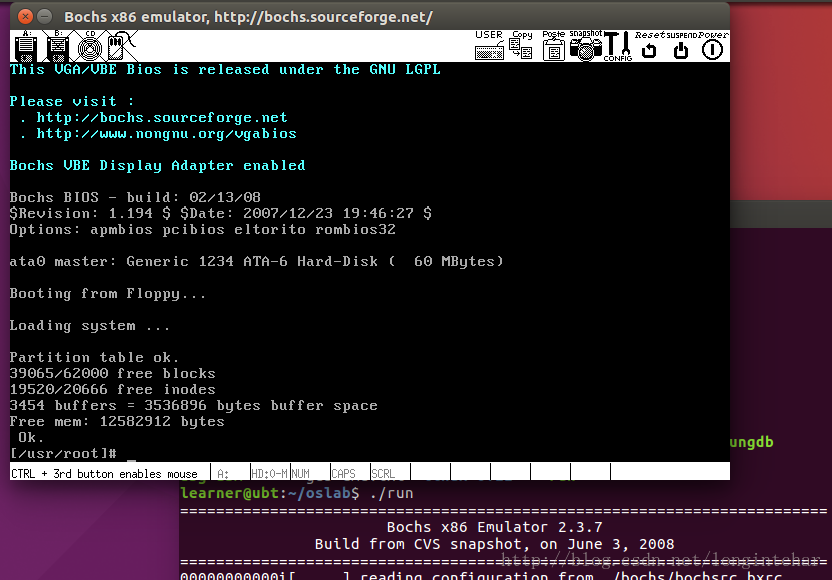Image resolution: width=832 pixels, height=580 pixels.
Task: Click the CAPS lock status indicator
Action: tap(350, 473)
